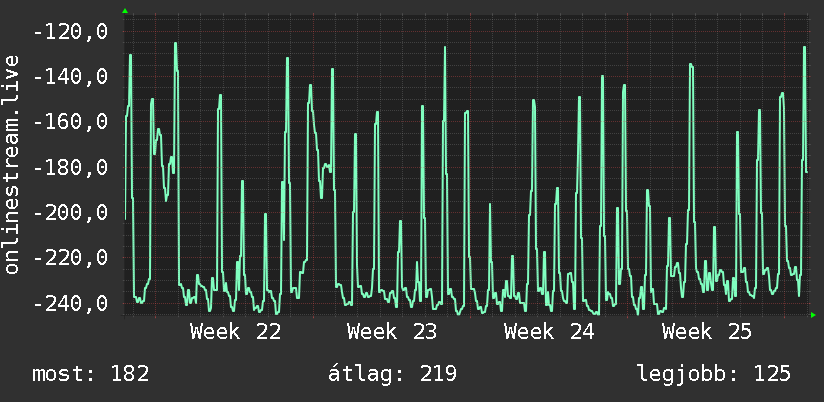The image size is (824, 402).
Task: Click the -160,0 y-axis label
Action: [x=70, y=122]
